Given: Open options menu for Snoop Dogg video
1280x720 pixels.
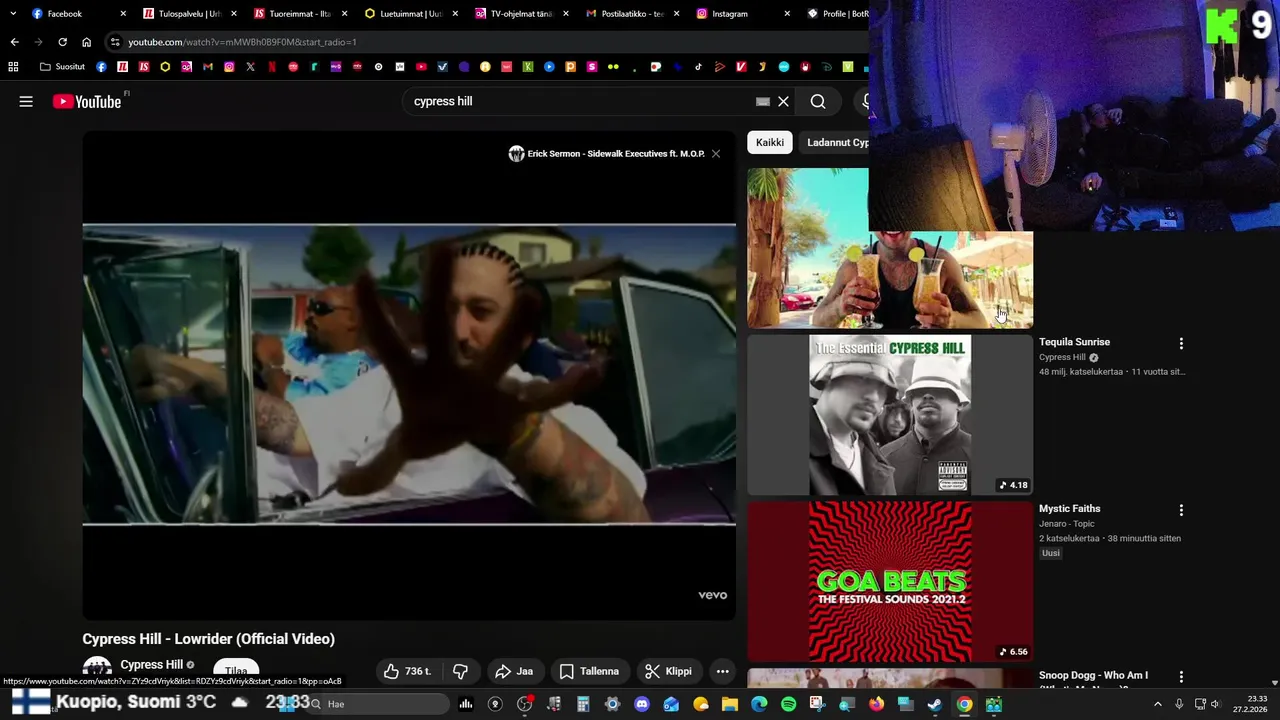Looking at the screenshot, I should pos(1181,677).
